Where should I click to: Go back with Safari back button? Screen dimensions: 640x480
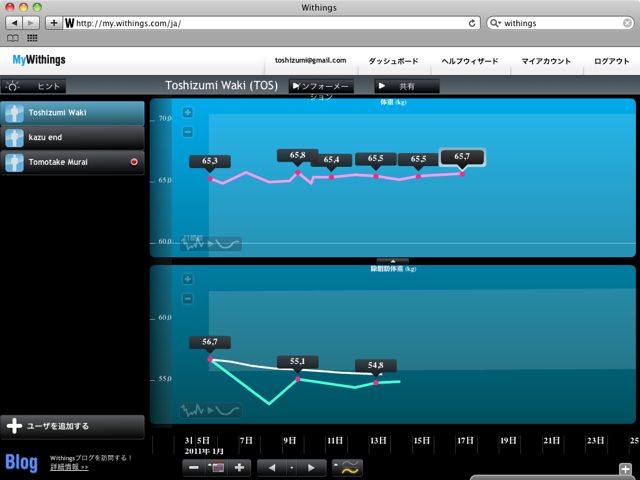[14, 23]
